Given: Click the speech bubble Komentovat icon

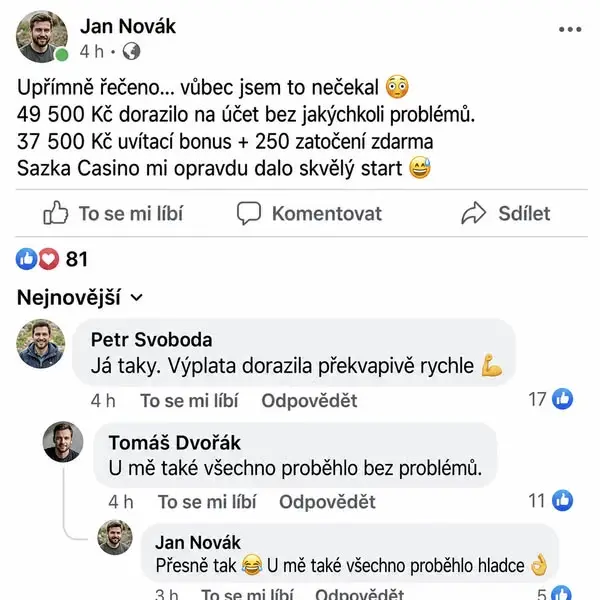Looking at the screenshot, I should click(x=249, y=213).
